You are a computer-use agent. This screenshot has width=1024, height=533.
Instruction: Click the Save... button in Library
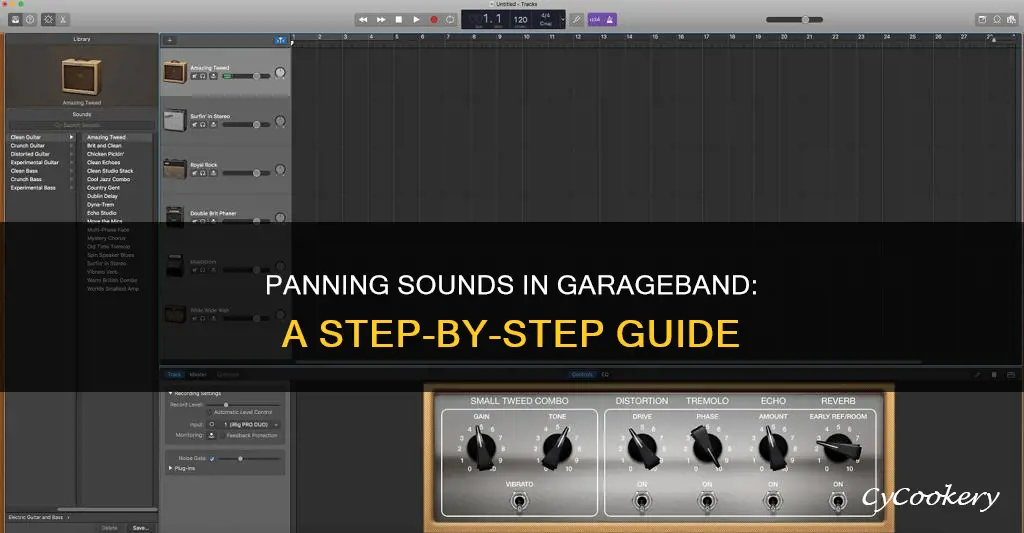coord(140,528)
